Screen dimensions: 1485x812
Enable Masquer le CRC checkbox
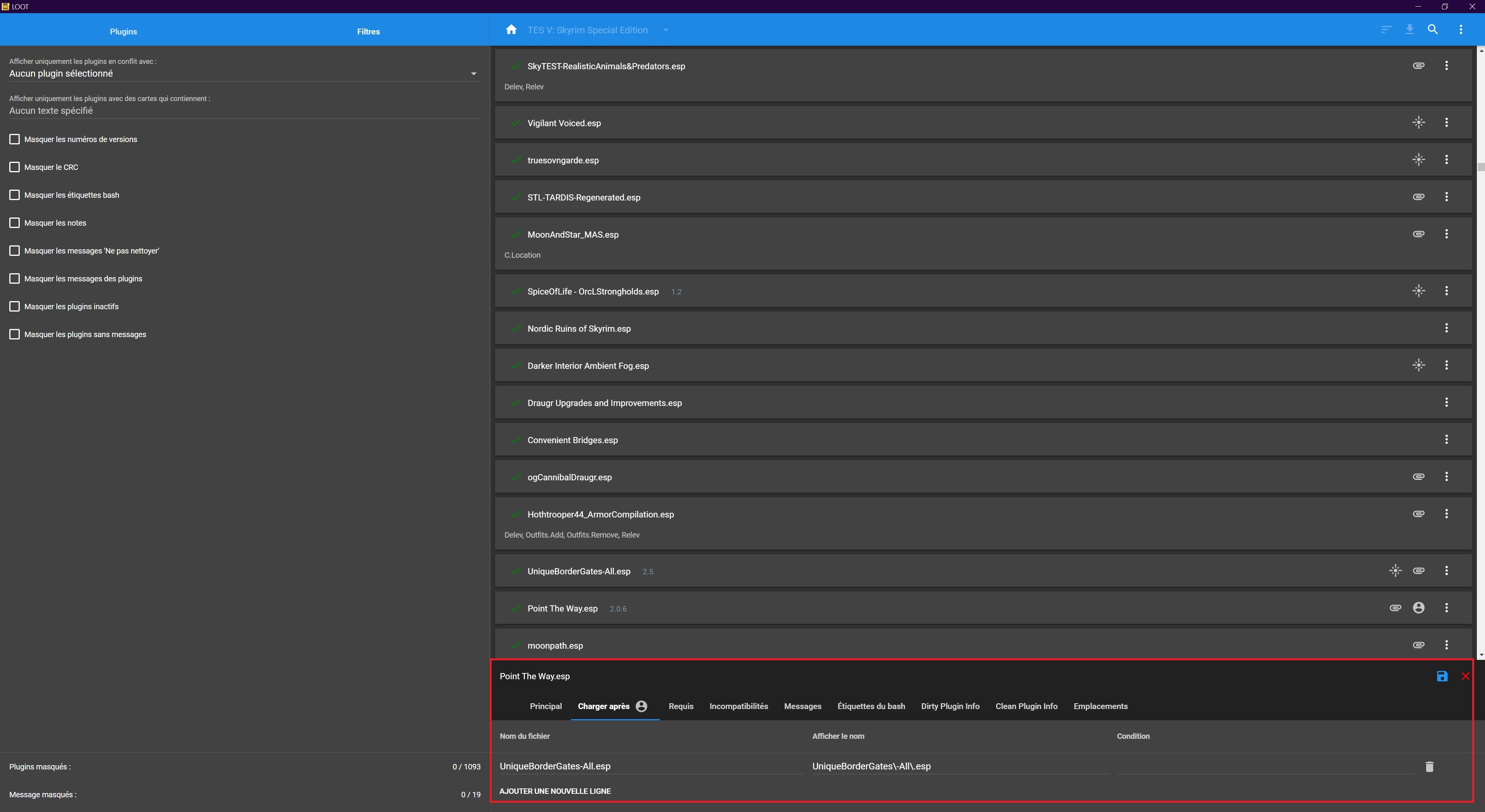coord(15,167)
